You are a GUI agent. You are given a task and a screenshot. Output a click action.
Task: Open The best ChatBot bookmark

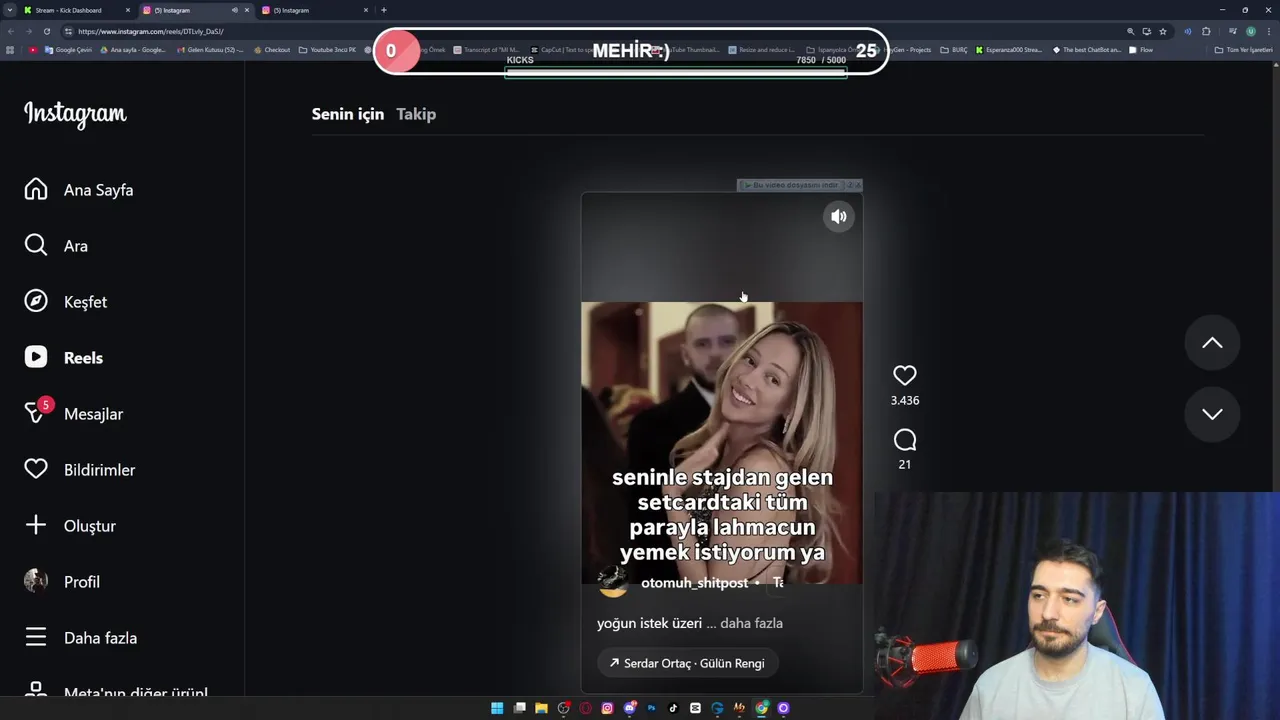(1086, 50)
